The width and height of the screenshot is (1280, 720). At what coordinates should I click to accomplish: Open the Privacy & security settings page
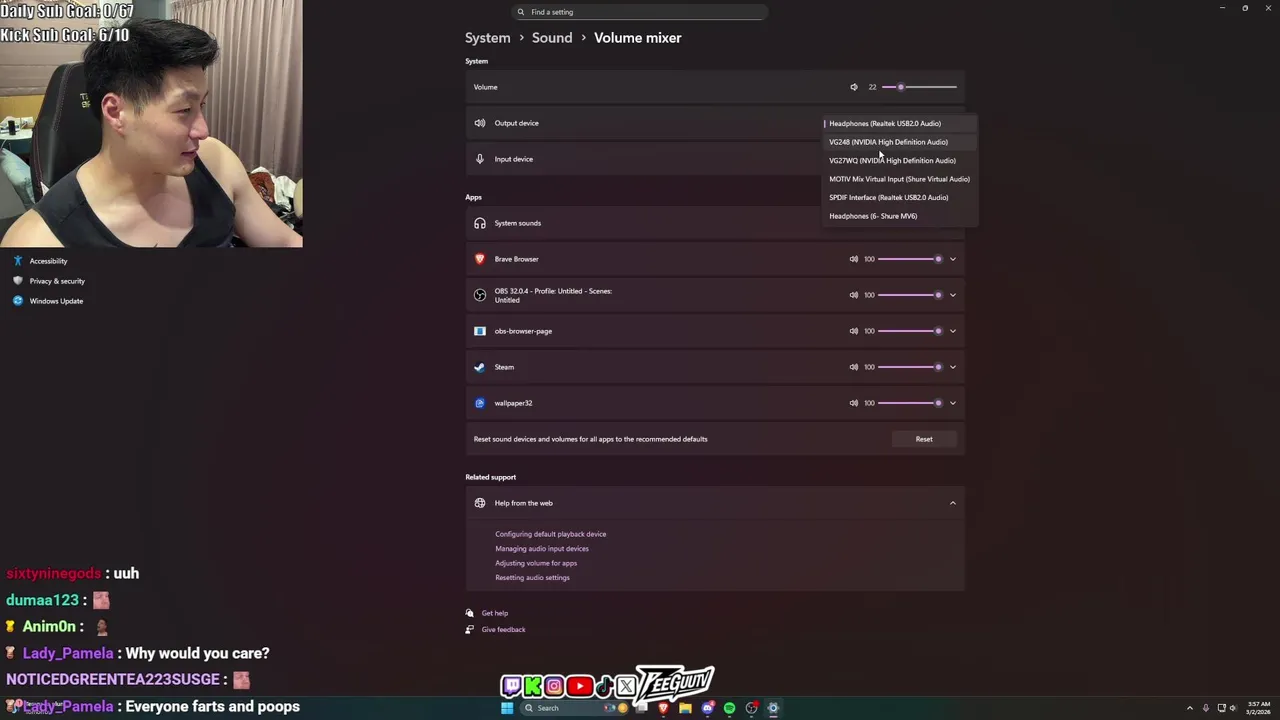click(48, 281)
